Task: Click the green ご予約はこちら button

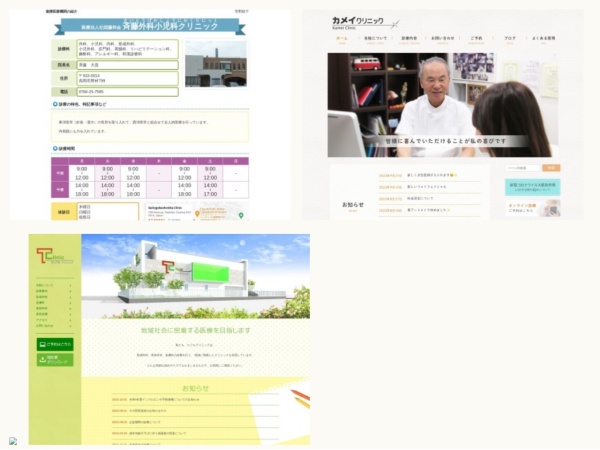Action: (55, 344)
